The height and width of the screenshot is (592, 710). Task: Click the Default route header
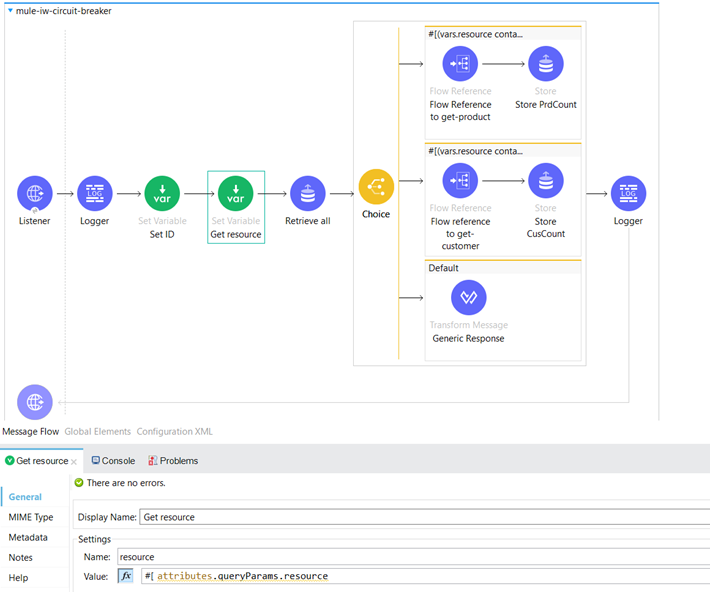pos(503,268)
